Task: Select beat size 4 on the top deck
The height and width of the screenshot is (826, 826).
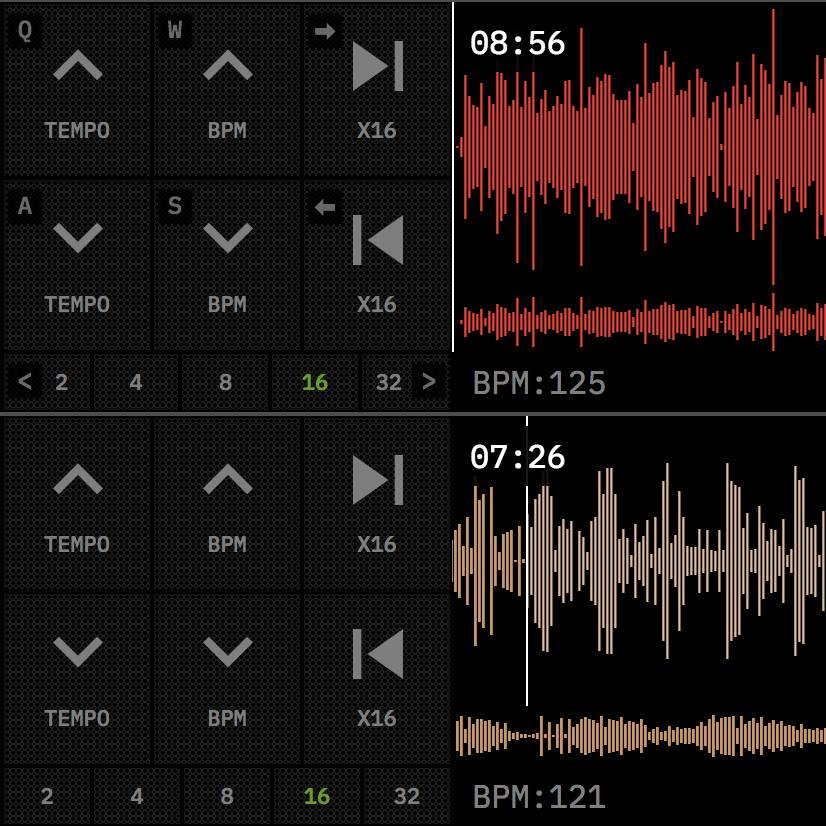Action: 136,382
